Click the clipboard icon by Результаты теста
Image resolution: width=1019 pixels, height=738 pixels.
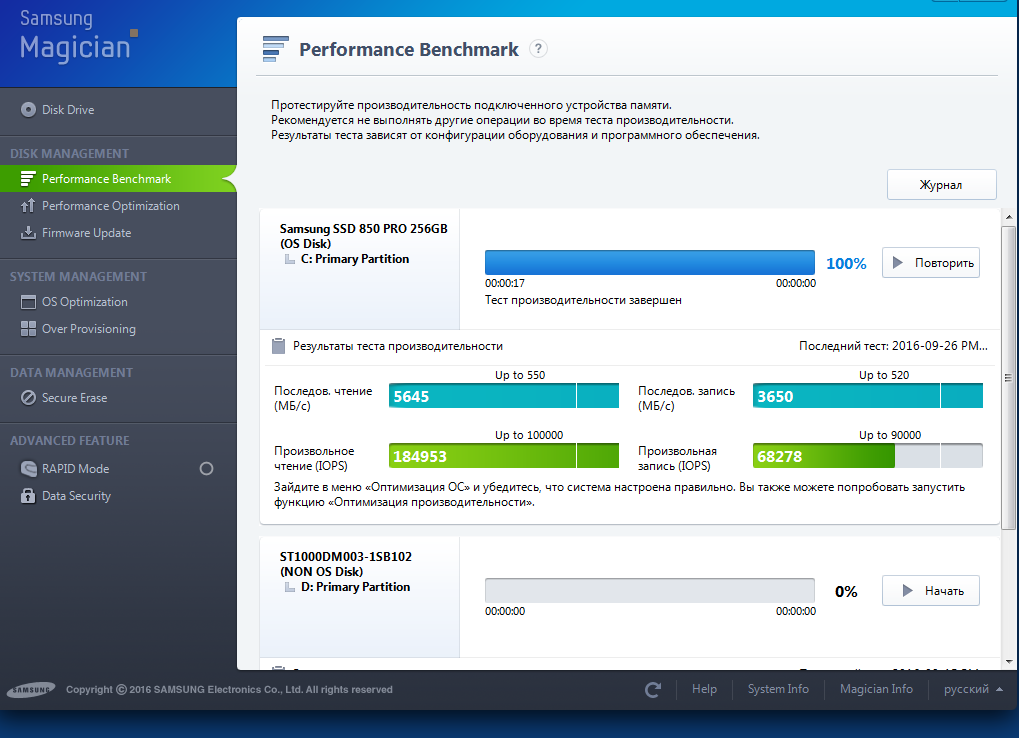(x=278, y=346)
